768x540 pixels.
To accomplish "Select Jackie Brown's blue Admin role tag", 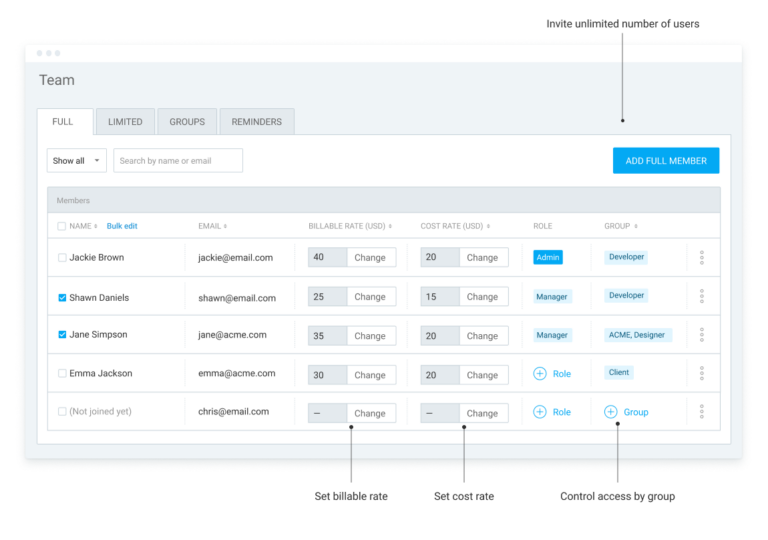I will coord(548,258).
